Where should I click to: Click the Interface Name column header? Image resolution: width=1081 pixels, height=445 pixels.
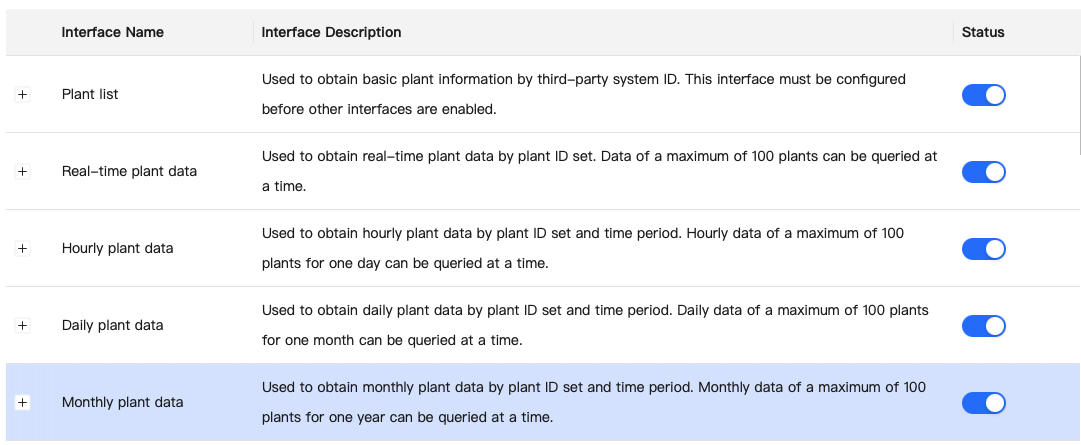tap(112, 32)
